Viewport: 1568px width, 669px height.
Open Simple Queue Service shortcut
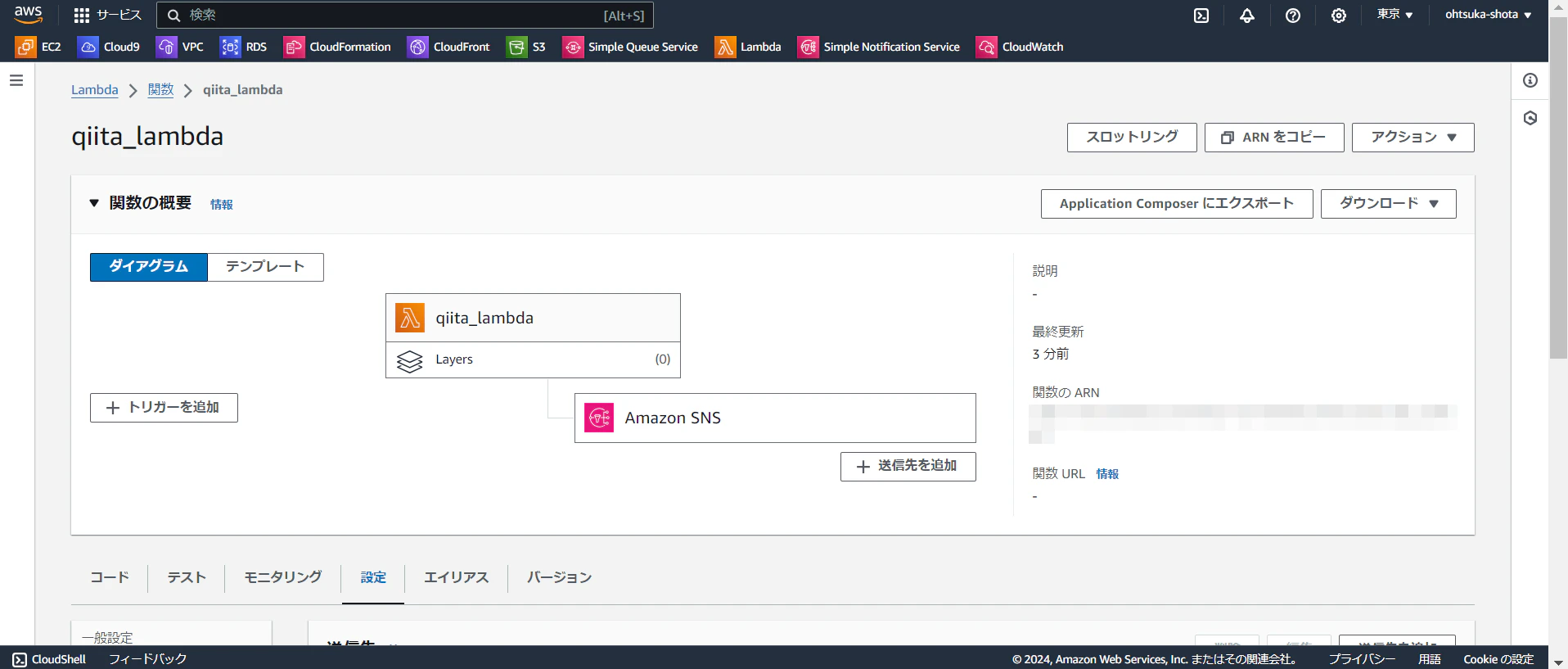tap(630, 47)
